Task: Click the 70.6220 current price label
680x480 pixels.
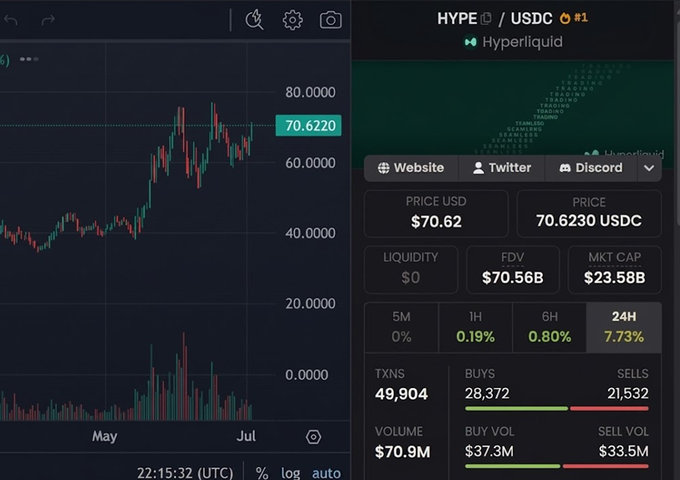Action: click(x=308, y=126)
